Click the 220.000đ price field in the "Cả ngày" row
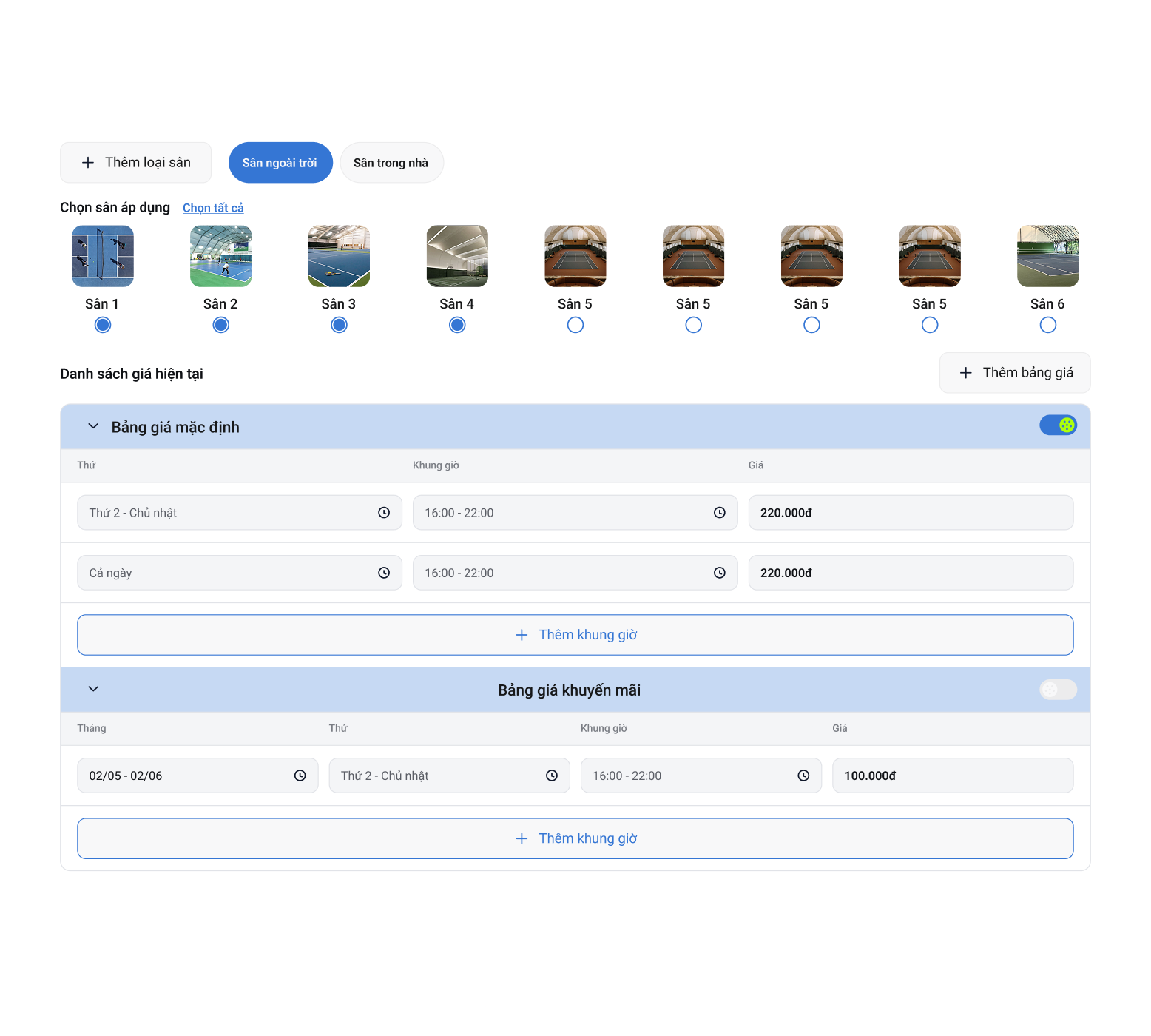 tap(911, 573)
